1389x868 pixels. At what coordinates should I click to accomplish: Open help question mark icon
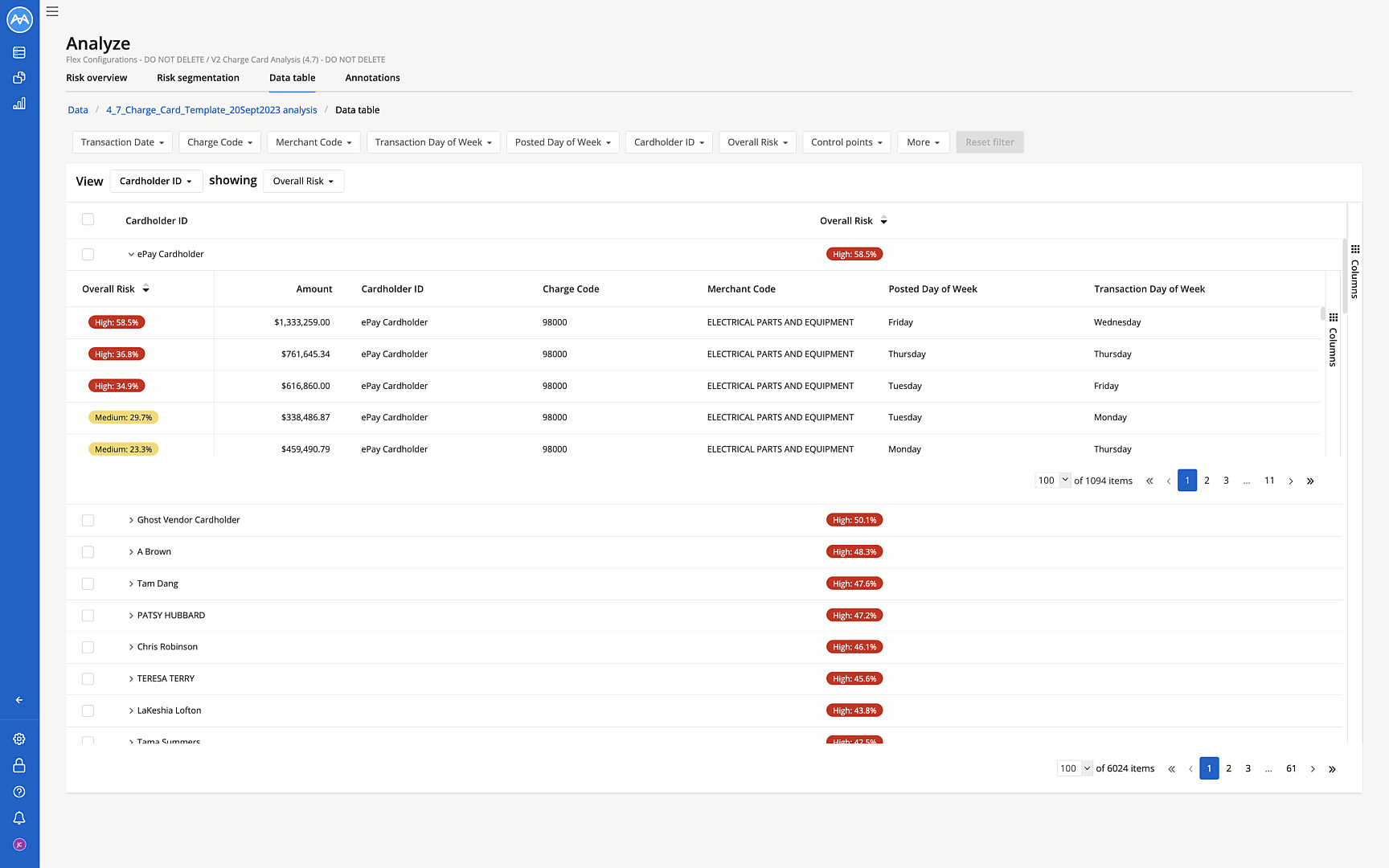(19, 792)
